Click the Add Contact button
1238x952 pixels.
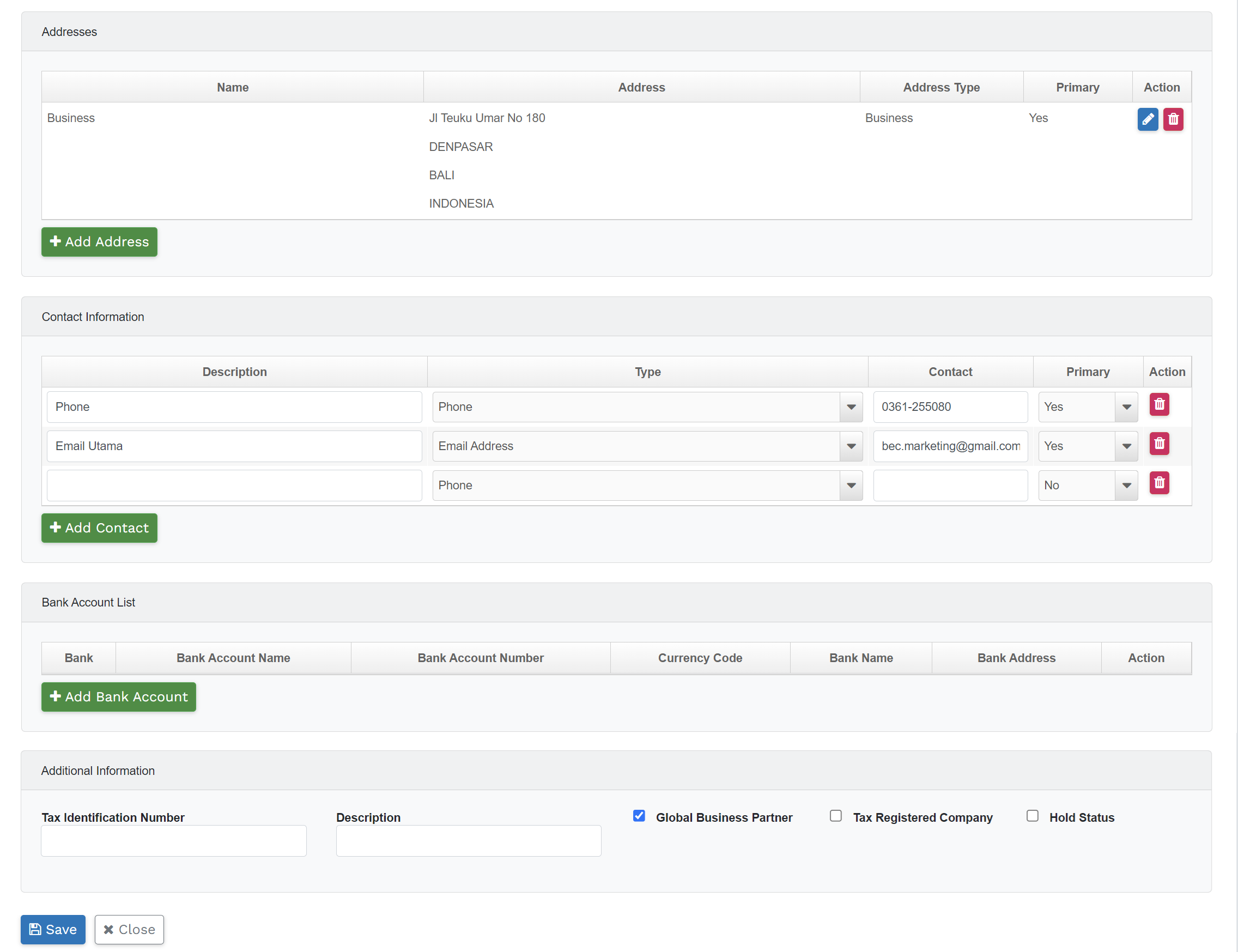coord(99,527)
